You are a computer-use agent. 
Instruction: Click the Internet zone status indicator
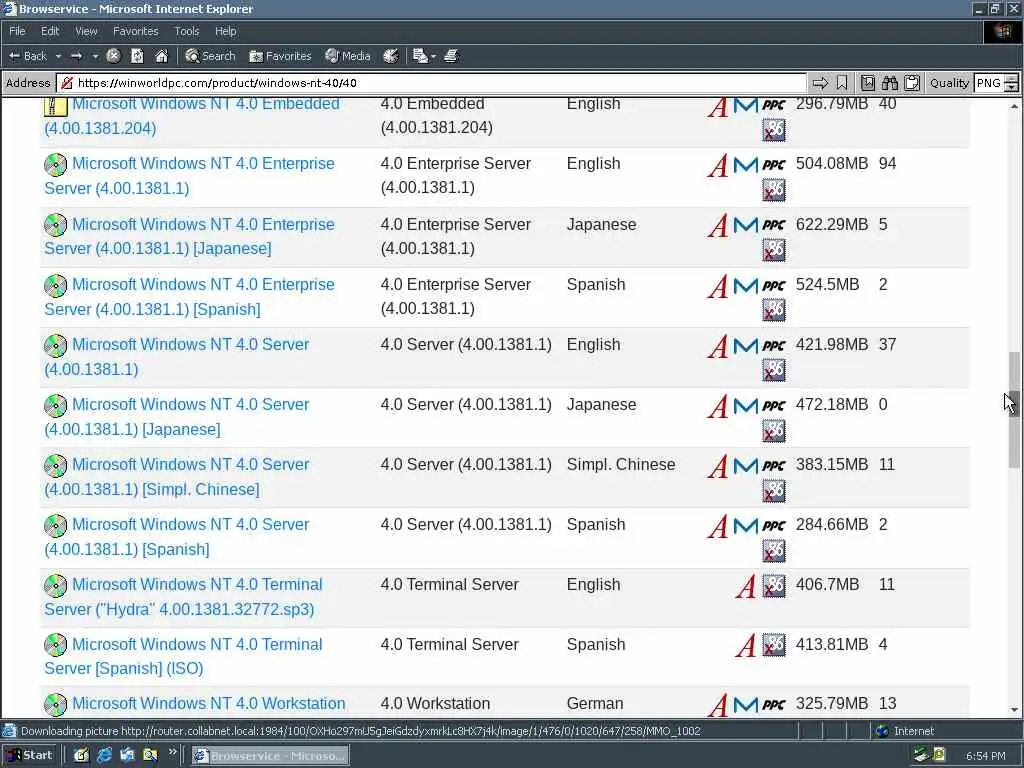[905, 731]
